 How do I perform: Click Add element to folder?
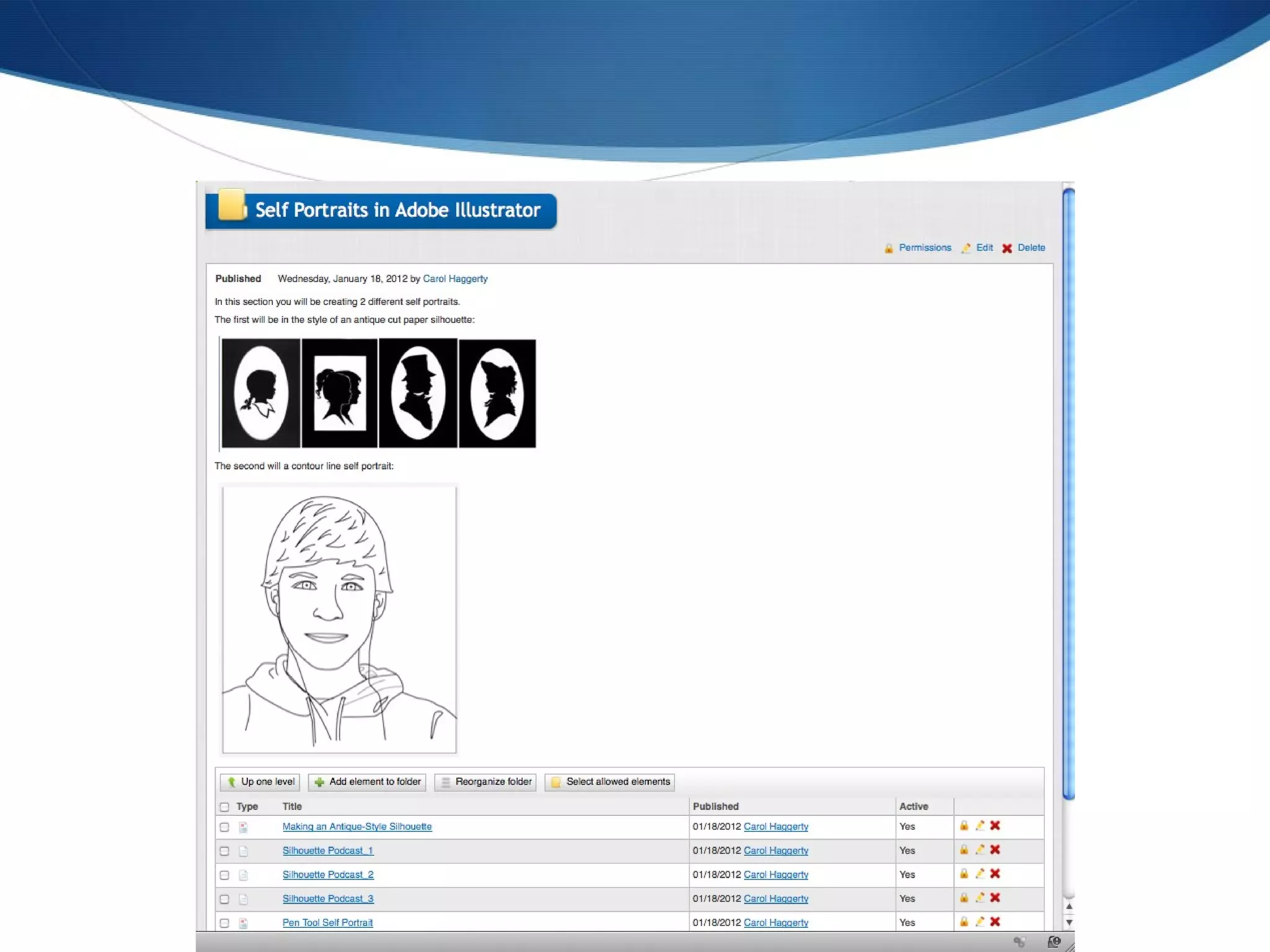(x=367, y=782)
